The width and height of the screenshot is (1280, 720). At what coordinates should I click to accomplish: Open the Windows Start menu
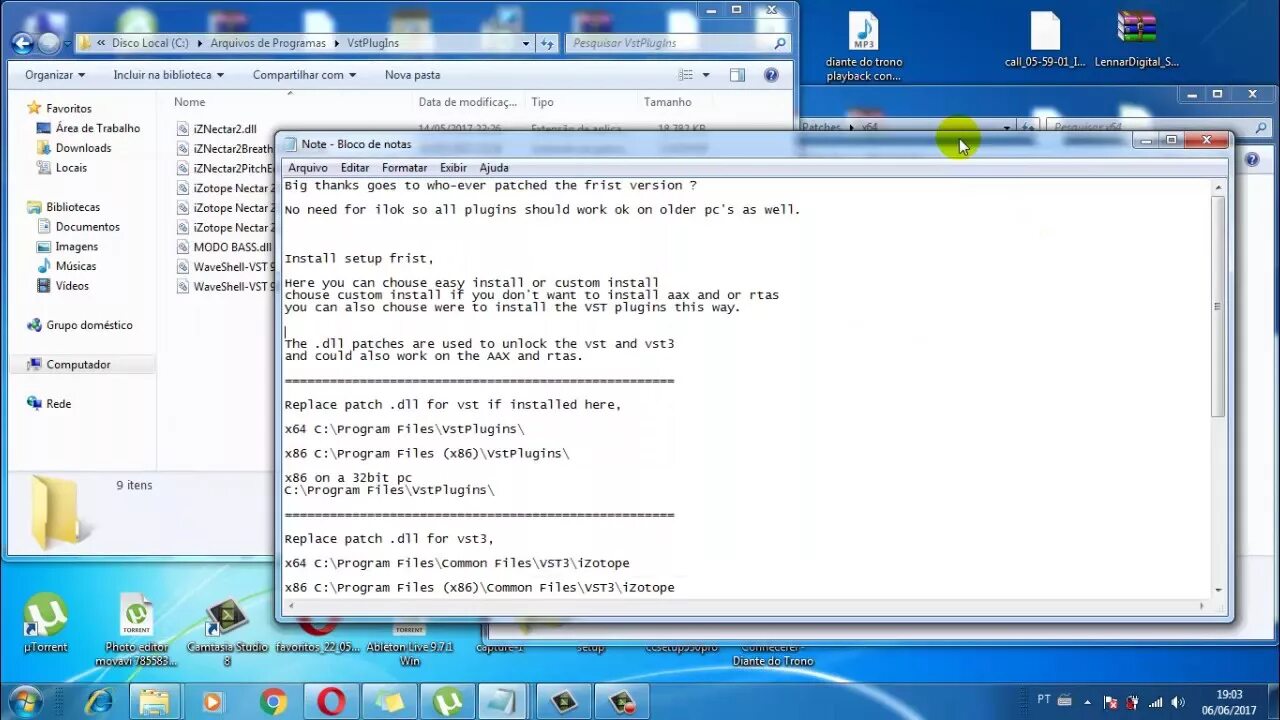25,701
